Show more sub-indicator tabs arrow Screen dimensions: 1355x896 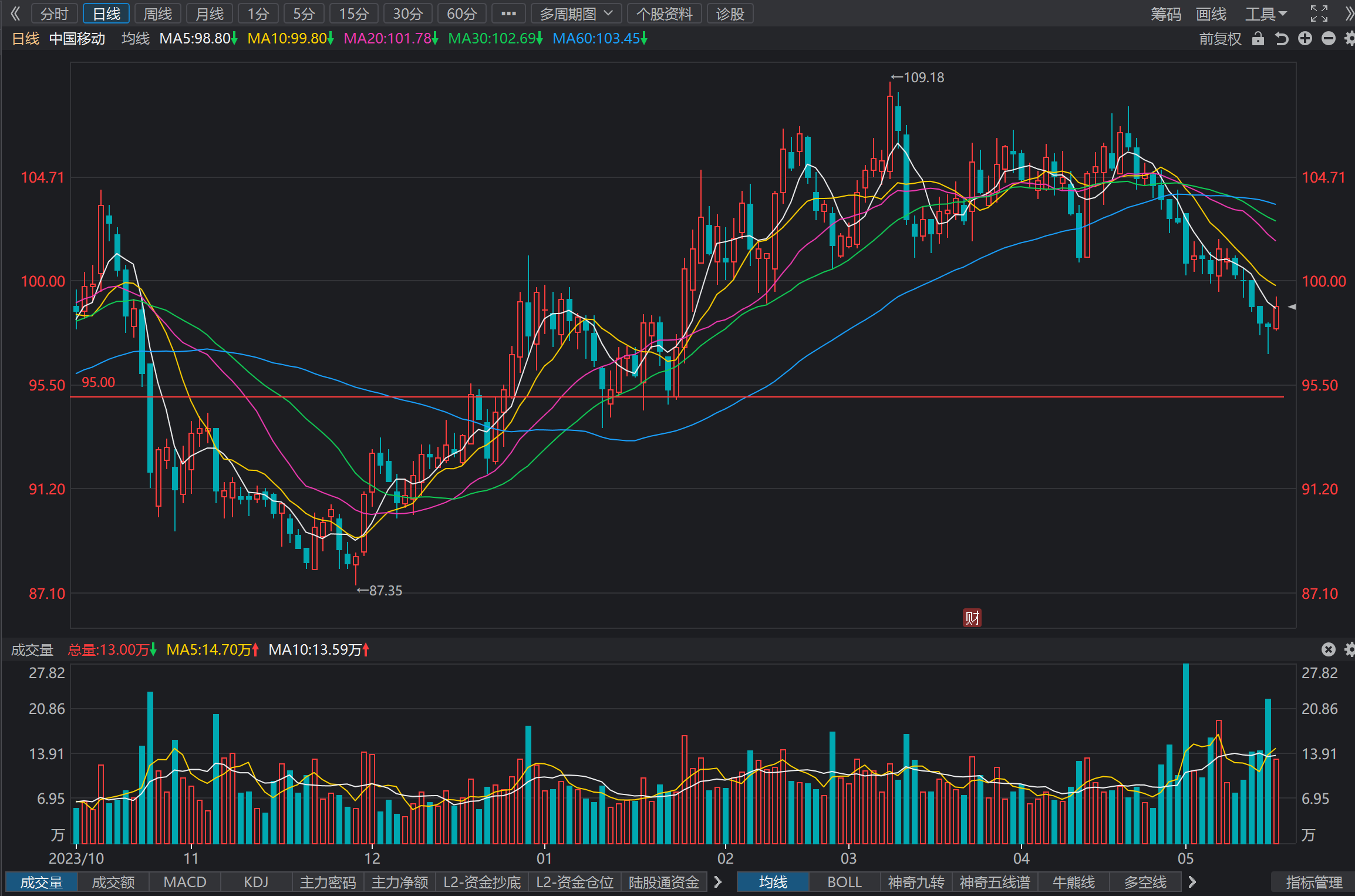click(717, 882)
